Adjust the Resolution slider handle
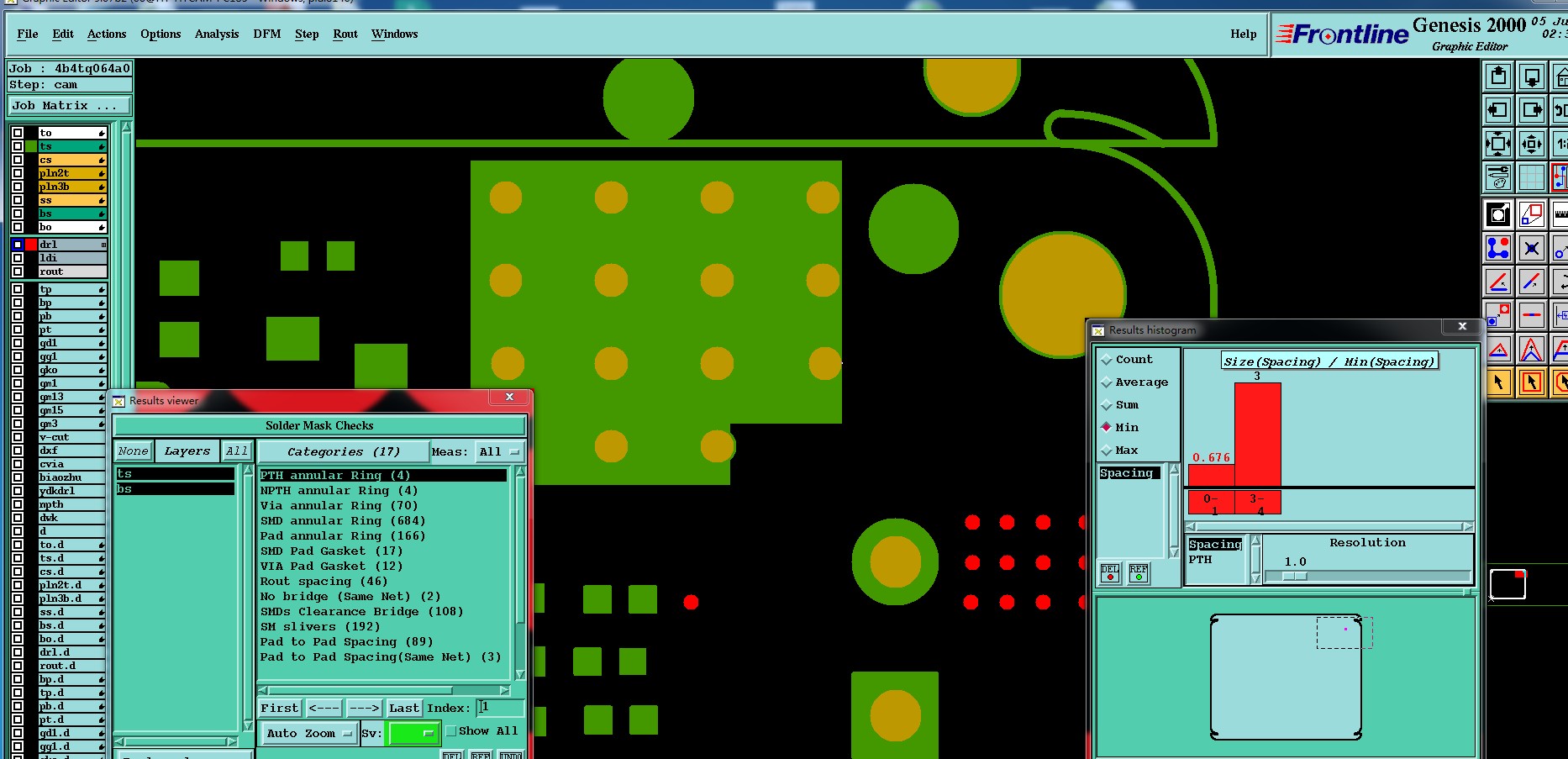The width and height of the screenshot is (1568, 759). [x=1295, y=577]
